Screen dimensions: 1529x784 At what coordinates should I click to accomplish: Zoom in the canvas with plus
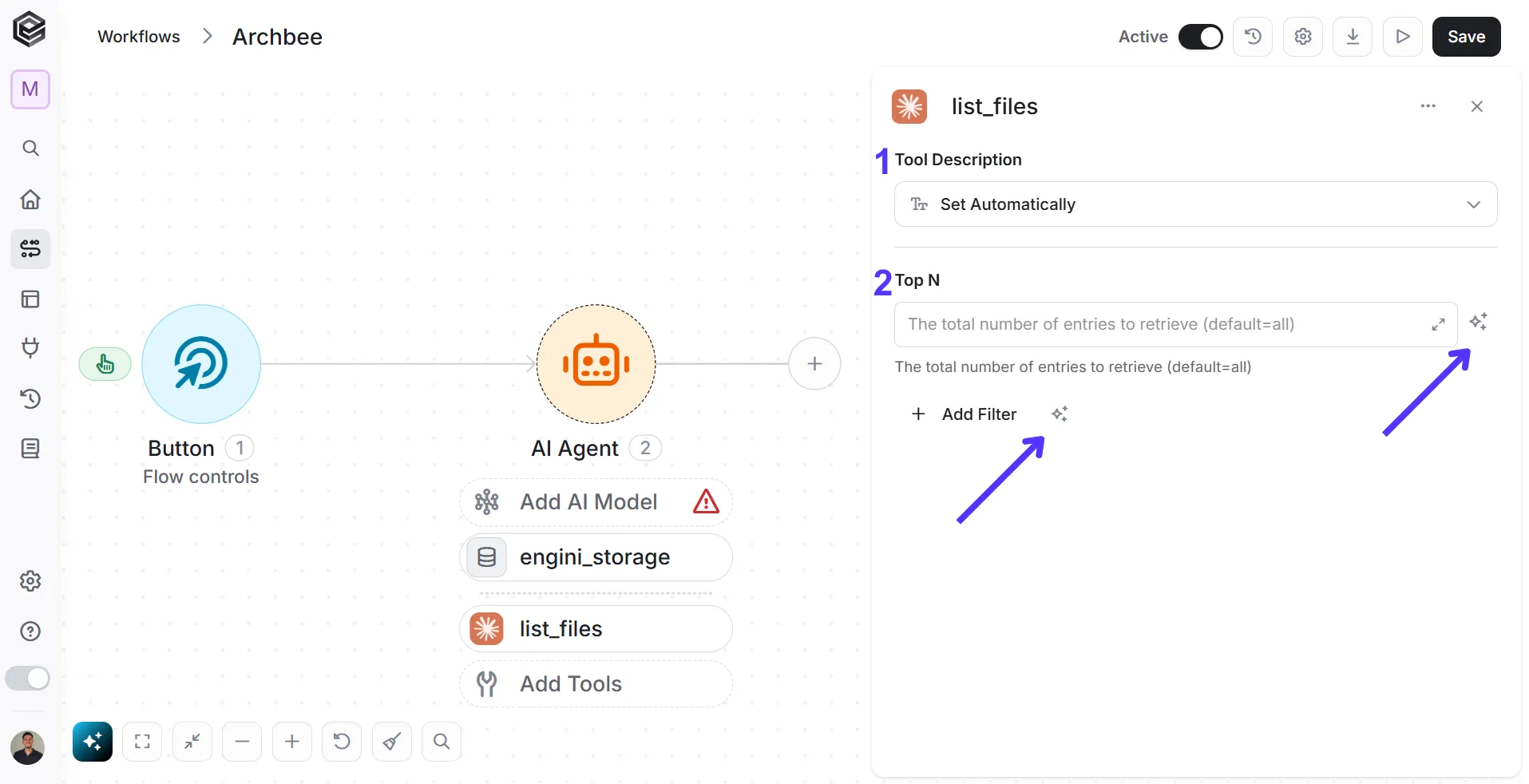[x=292, y=742]
